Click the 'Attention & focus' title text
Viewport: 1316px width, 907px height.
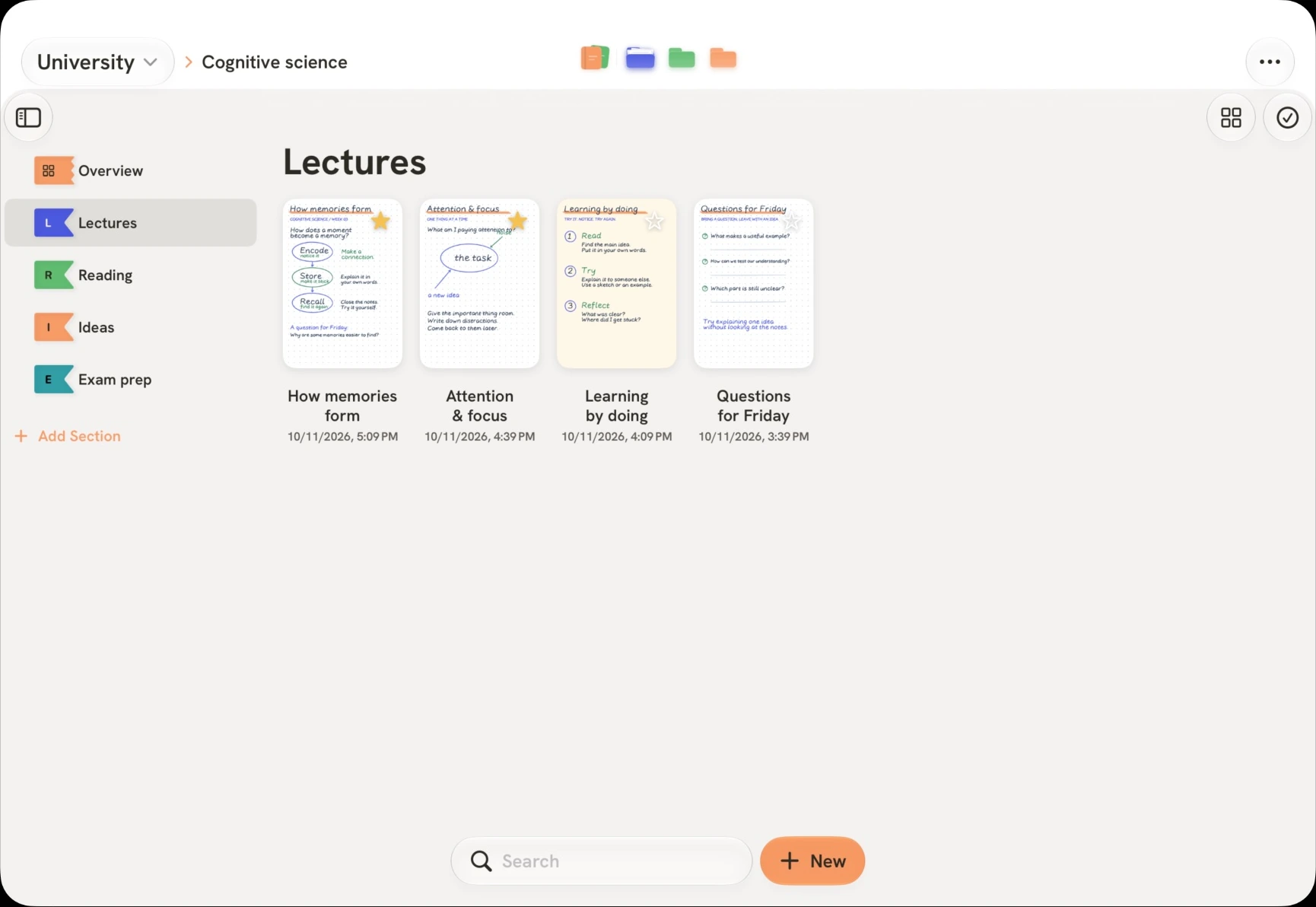tap(479, 406)
